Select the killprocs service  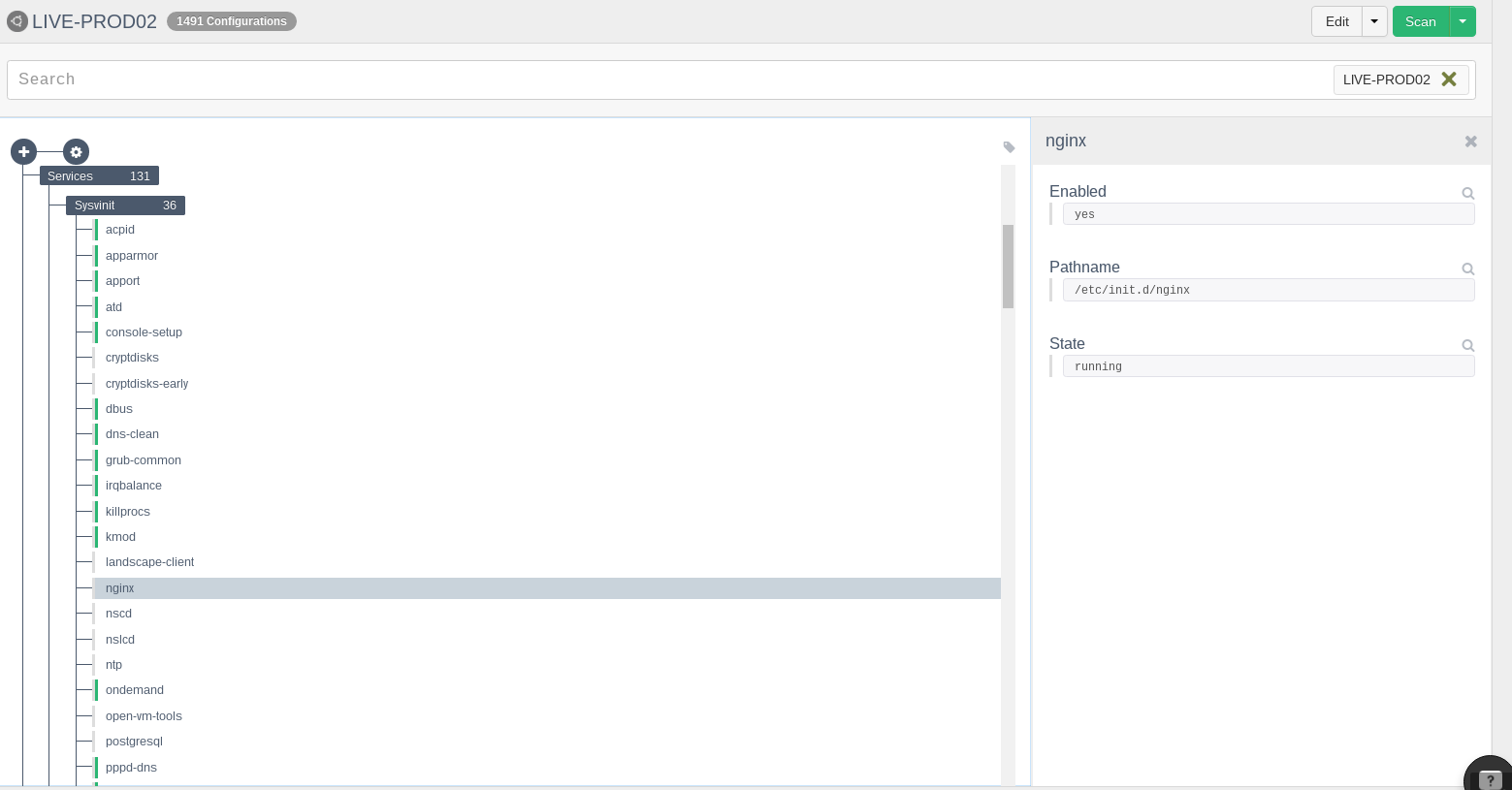point(128,512)
